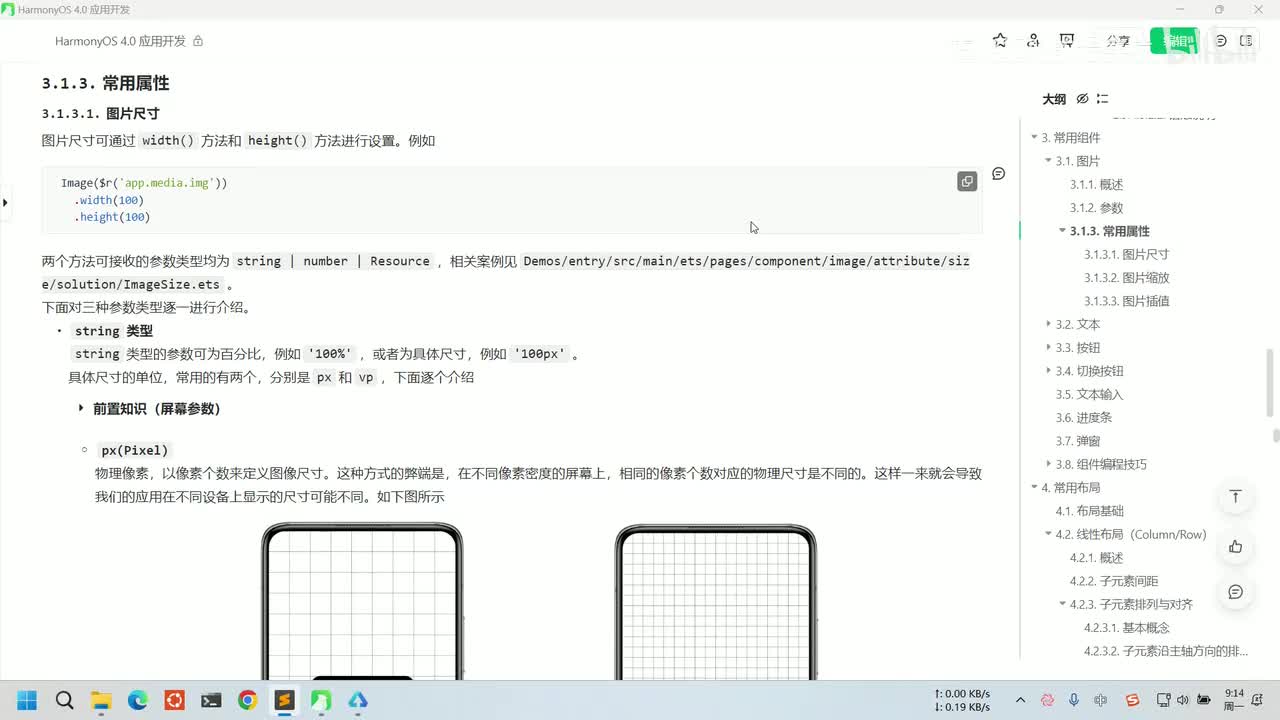Click the thumbs-up like floating button

(x=1236, y=546)
